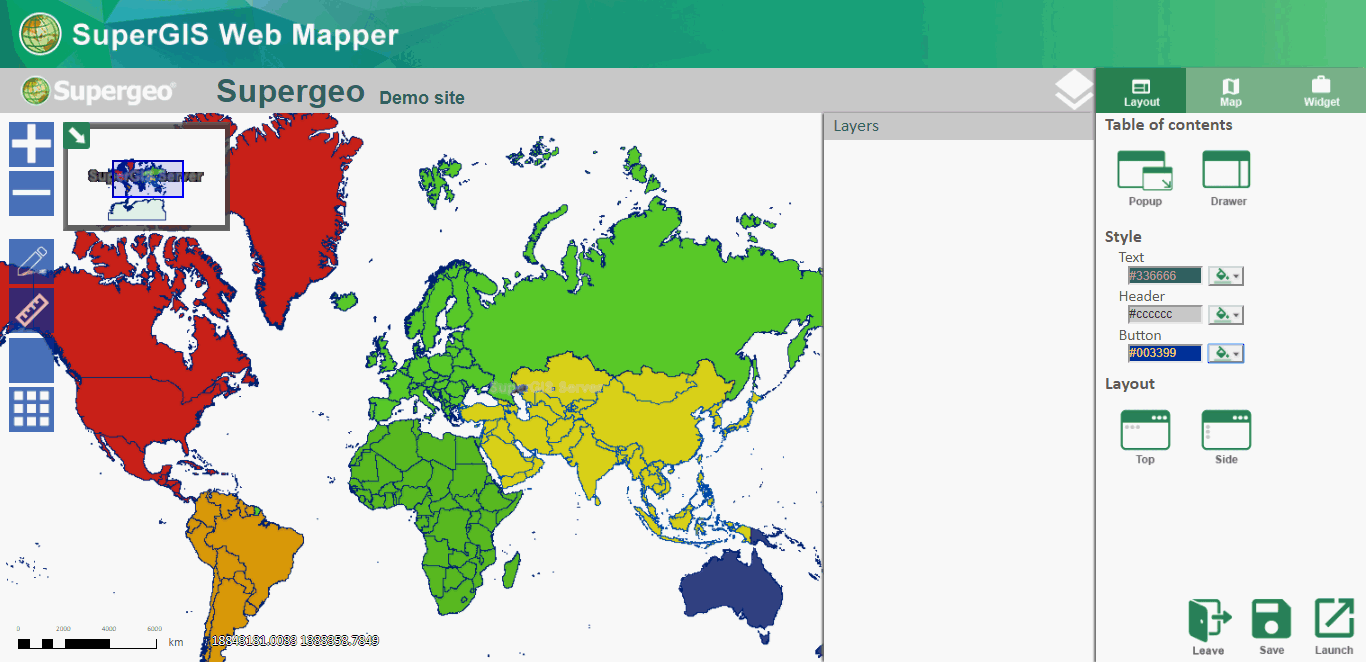Image resolution: width=1366 pixels, height=662 pixels.
Task: Click the Demo site subtitle
Action: click(x=422, y=97)
